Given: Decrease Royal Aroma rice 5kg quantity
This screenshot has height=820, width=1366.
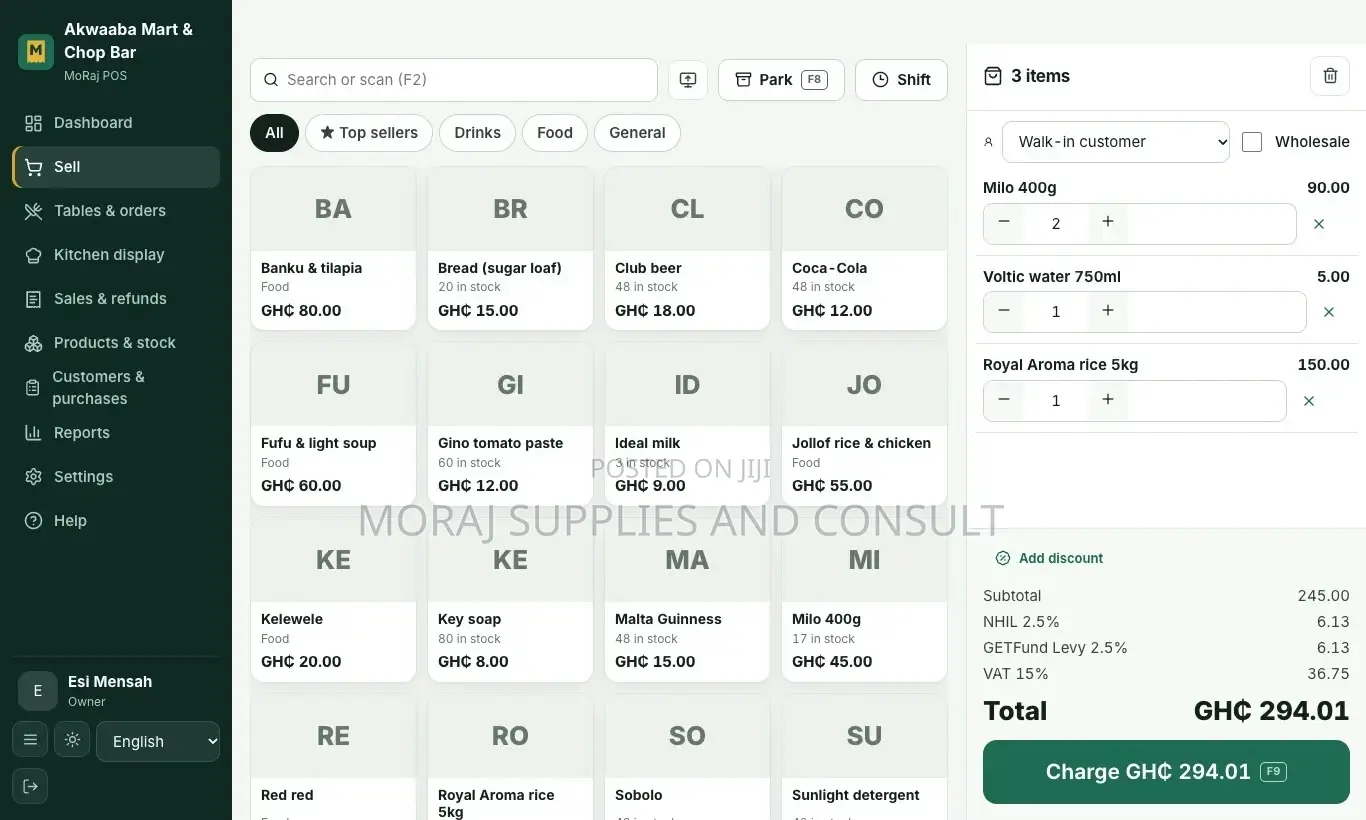Looking at the screenshot, I should (1004, 400).
